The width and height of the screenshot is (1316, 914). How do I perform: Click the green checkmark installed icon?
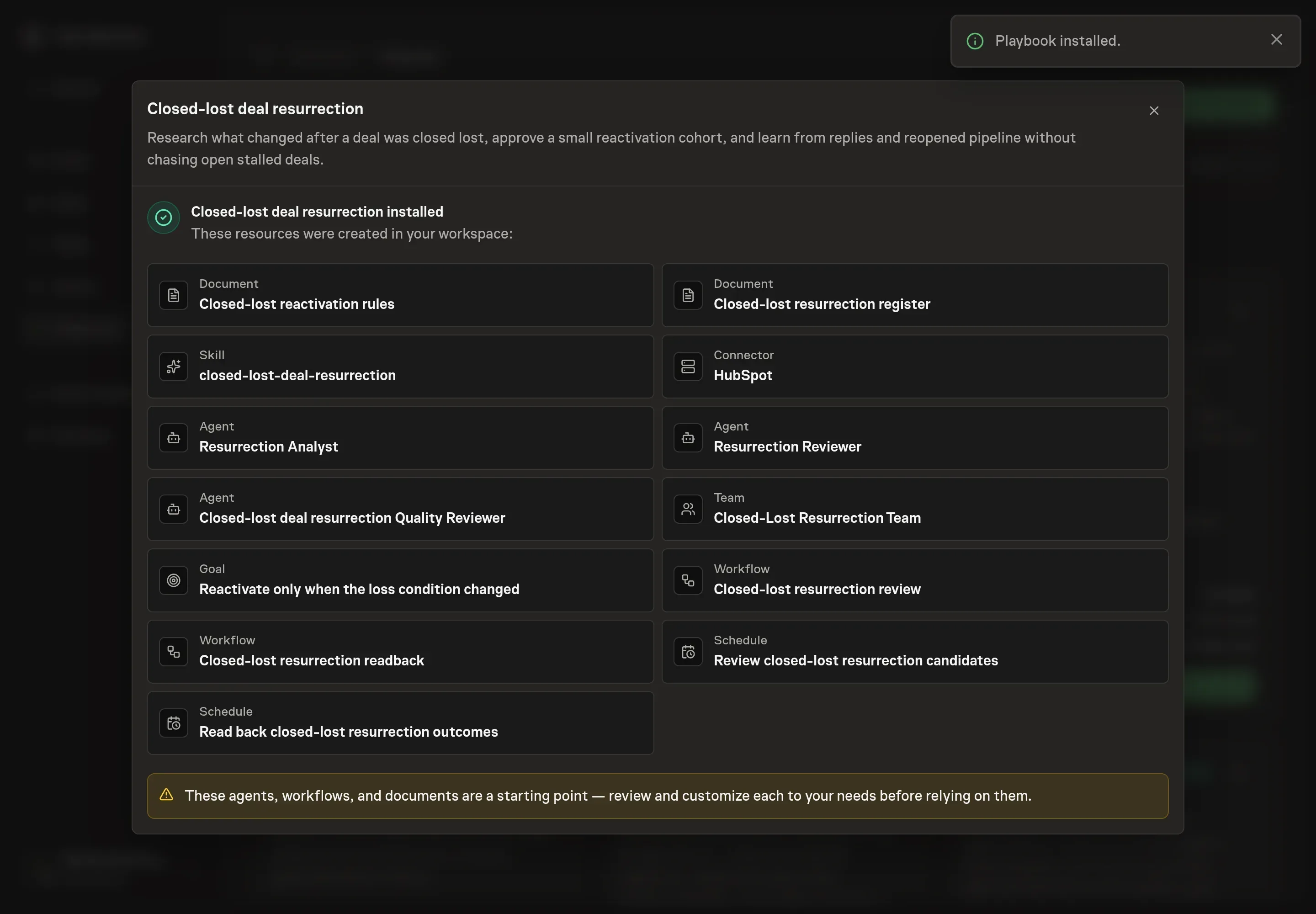(x=164, y=218)
